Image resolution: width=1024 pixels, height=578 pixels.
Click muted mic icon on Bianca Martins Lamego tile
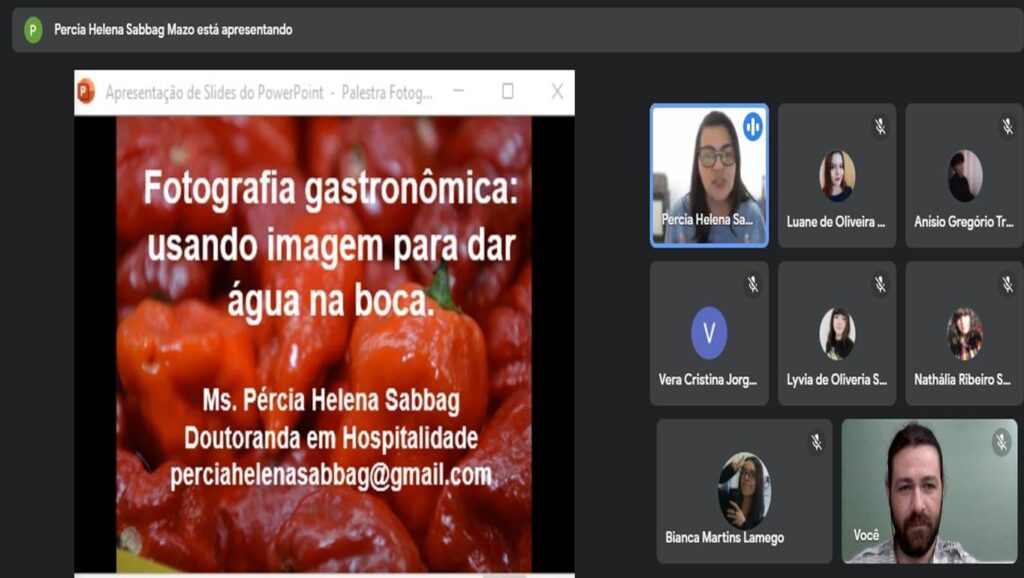[816, 442]
